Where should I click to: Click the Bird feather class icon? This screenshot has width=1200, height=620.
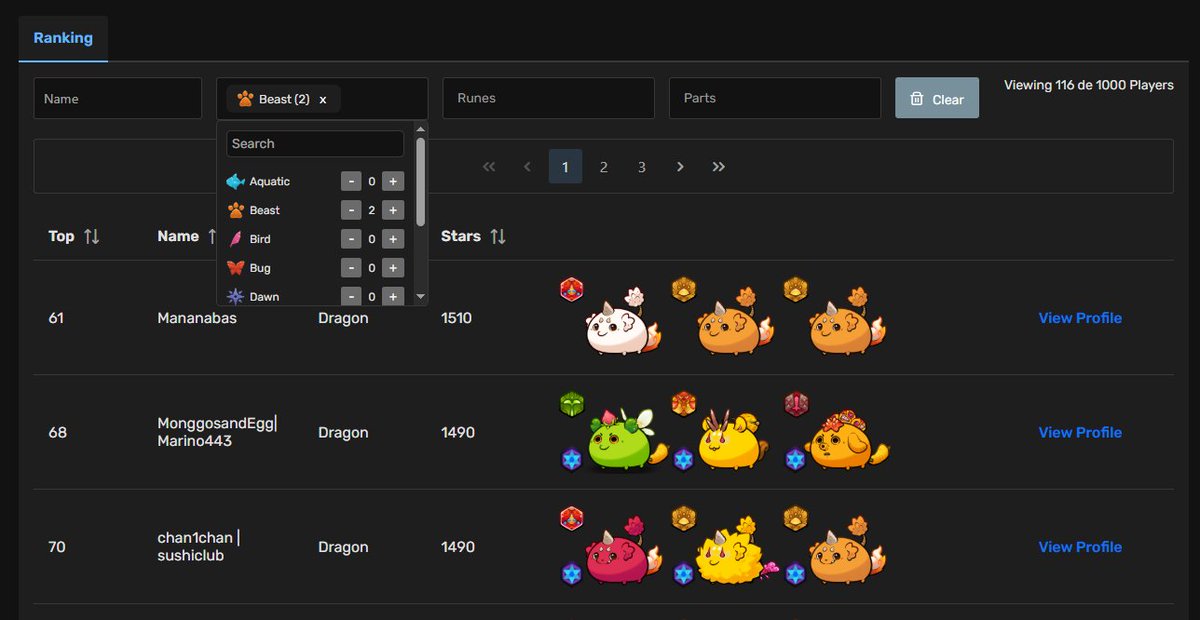coord(236,239)
